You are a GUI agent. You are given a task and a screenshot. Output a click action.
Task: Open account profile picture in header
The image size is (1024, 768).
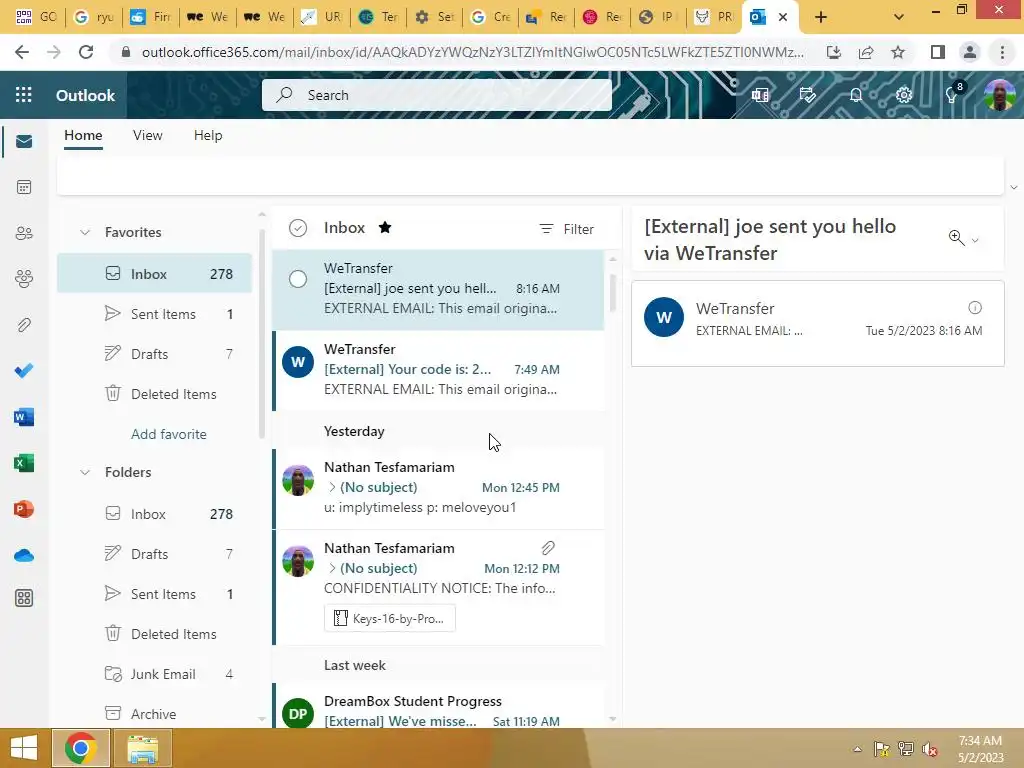[x=999, y=95]
